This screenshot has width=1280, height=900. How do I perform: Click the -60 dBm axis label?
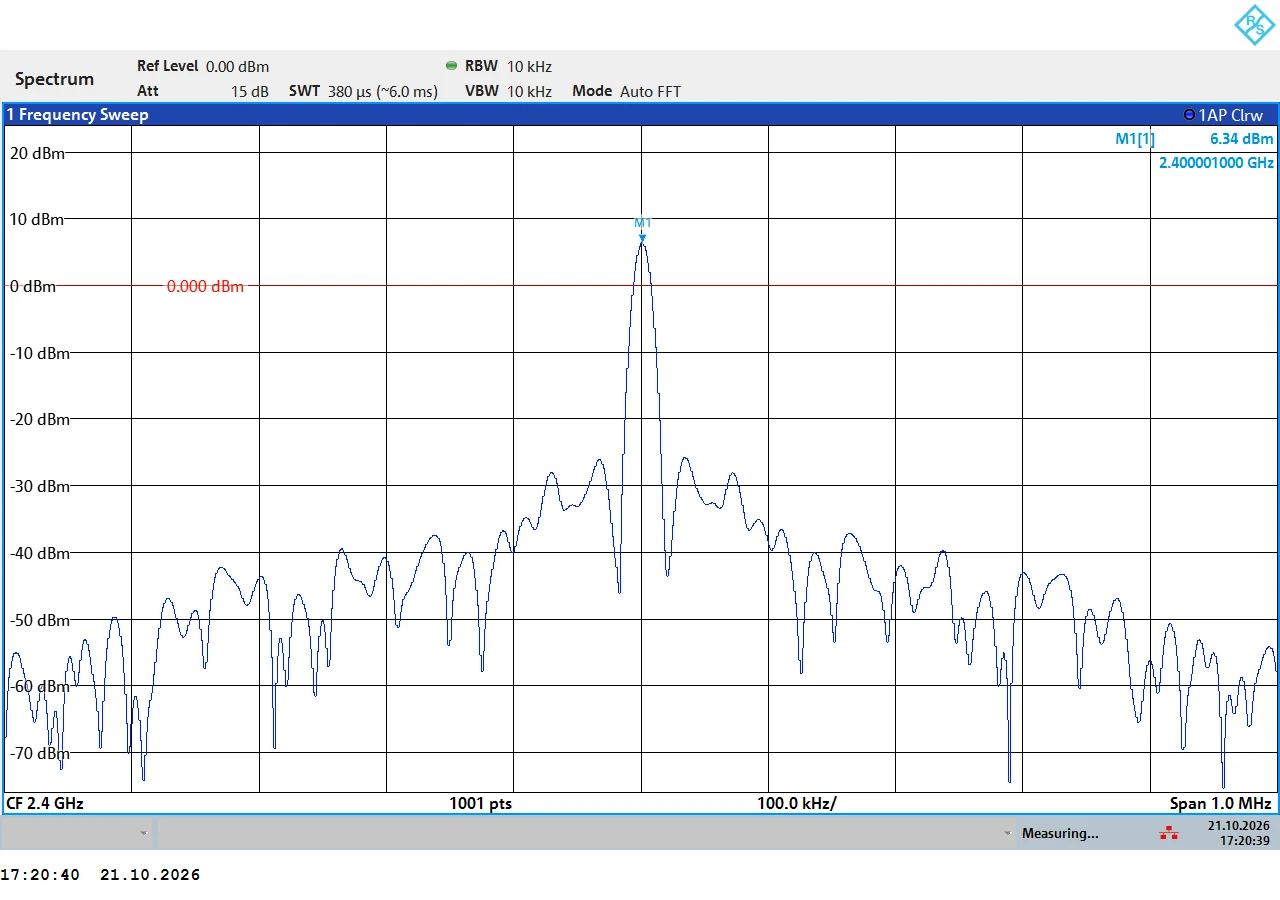click(x=40, y=686)
